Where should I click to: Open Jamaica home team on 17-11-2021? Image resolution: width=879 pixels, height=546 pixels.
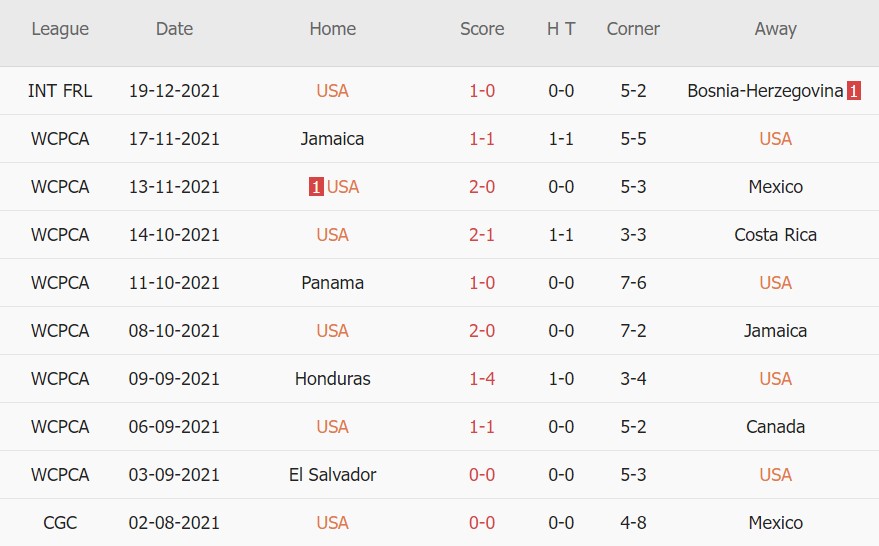pos(332,139)
